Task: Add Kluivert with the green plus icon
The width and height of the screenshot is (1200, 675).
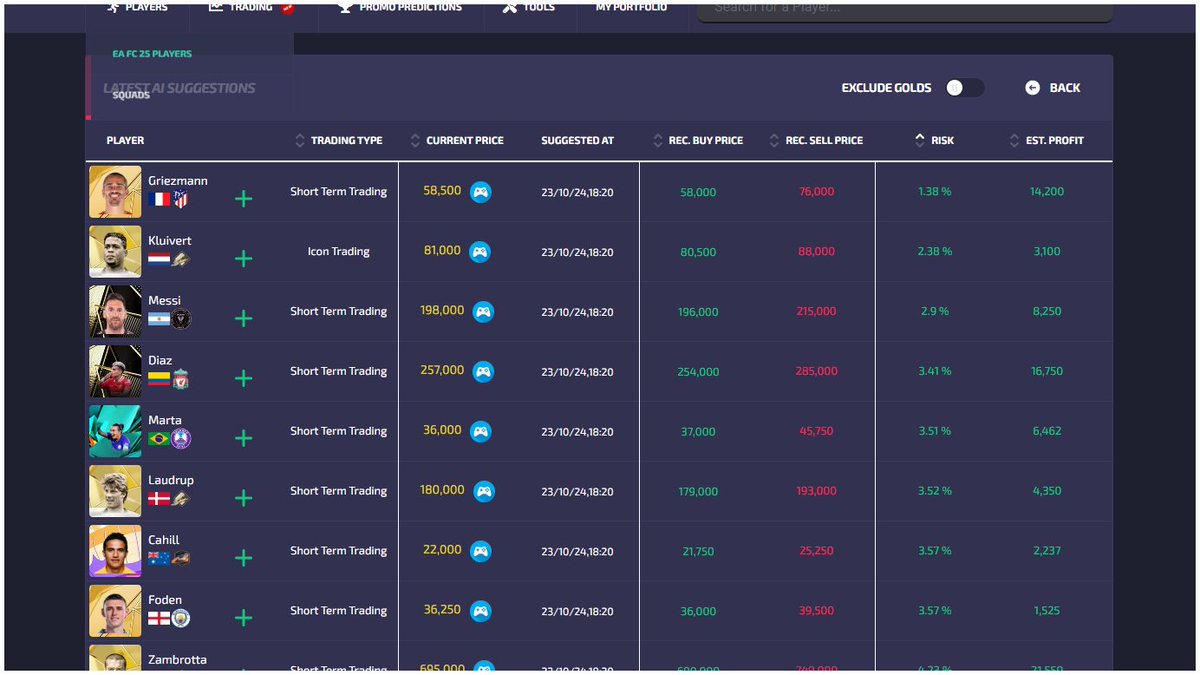Action: coord(243,259)
